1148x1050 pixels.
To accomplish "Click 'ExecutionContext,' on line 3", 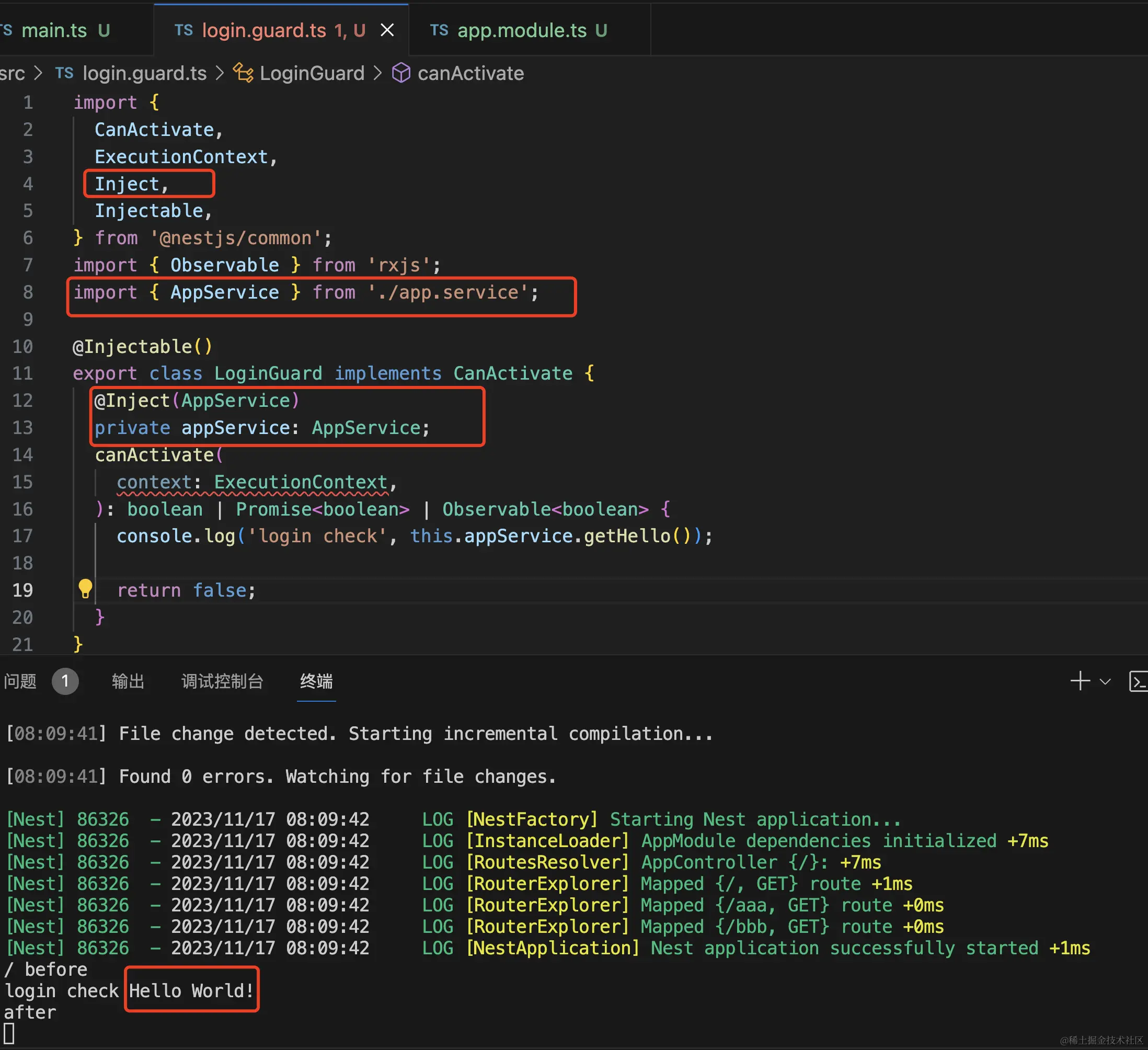I will 186,157.
